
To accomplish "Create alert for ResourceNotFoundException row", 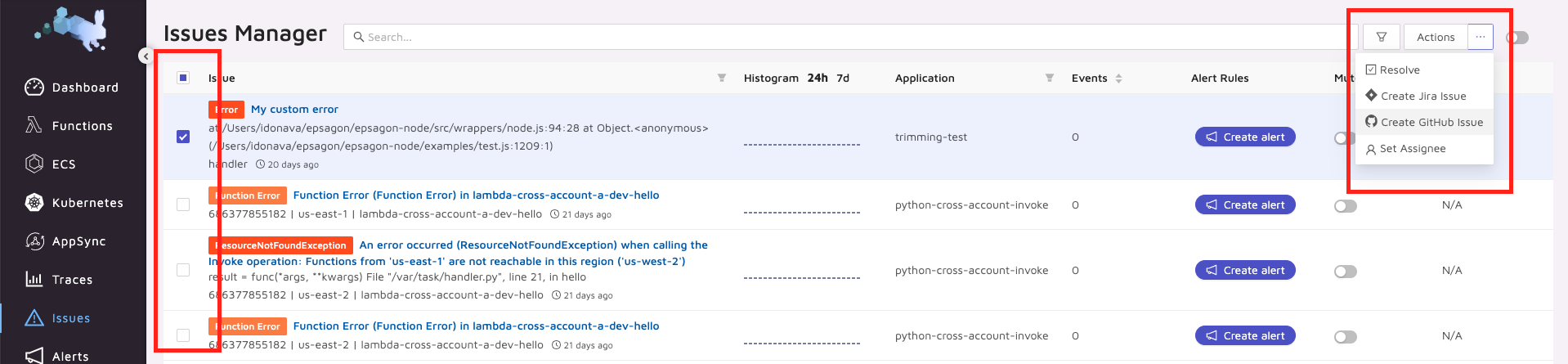I will coord(1245,270).
